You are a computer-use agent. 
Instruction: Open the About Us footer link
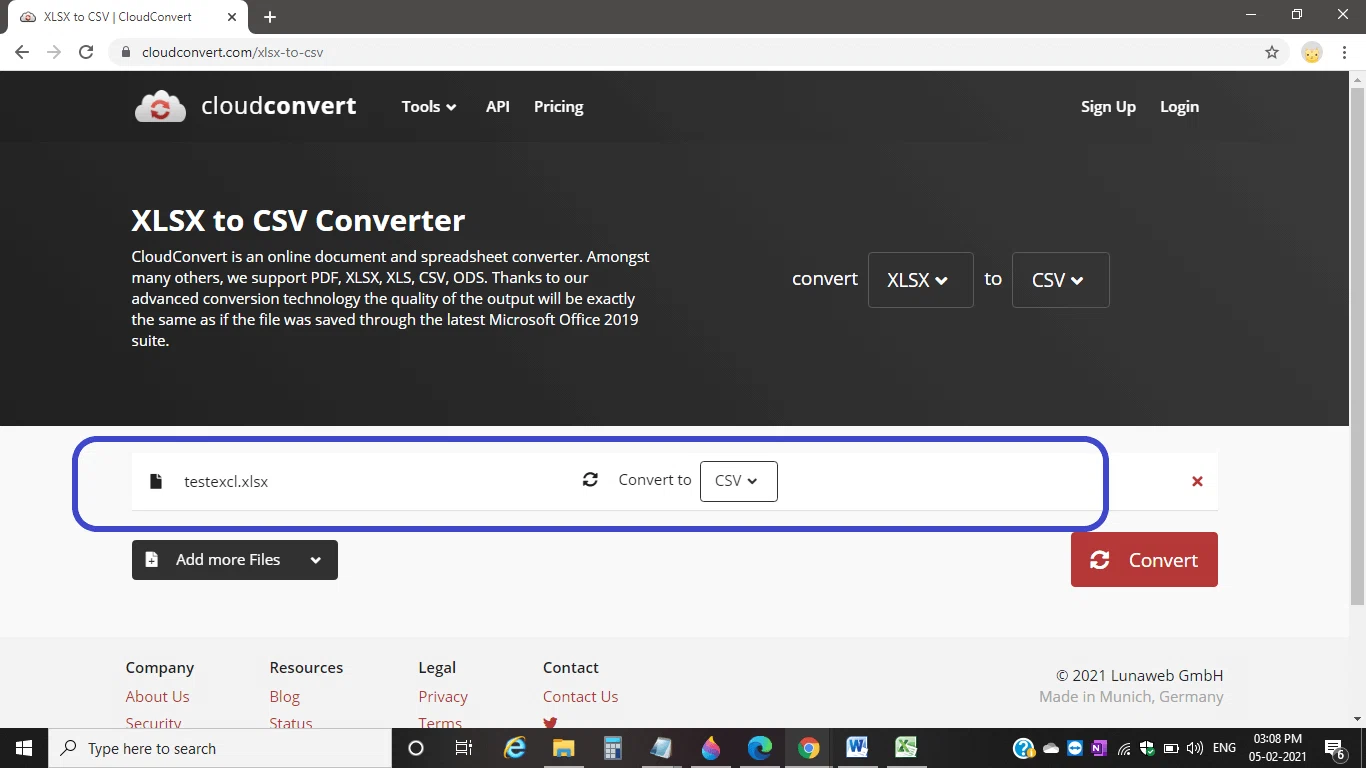(x=157, y=697)
